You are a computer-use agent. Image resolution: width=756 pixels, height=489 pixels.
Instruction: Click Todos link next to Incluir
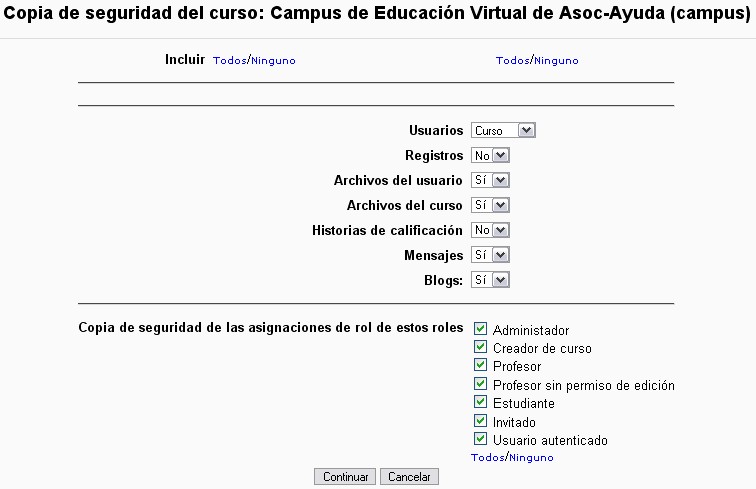(x=230, y=61)
